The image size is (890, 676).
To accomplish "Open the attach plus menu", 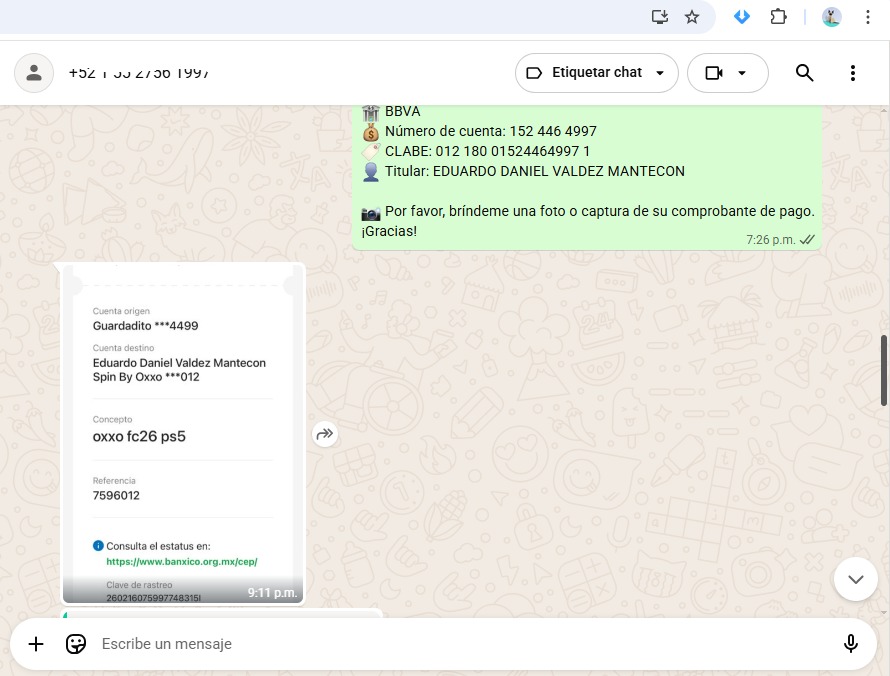I will [36, 644].
